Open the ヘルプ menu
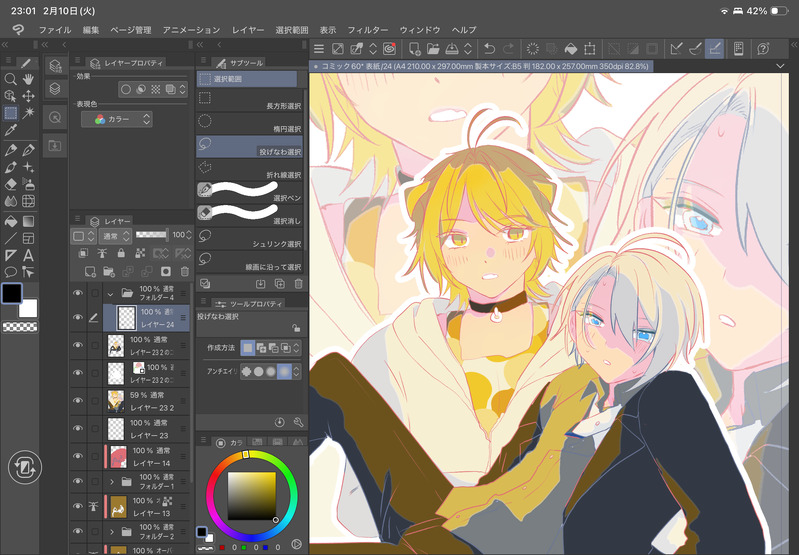This screenshot has height=555, width=799. (x=464, y=30)
